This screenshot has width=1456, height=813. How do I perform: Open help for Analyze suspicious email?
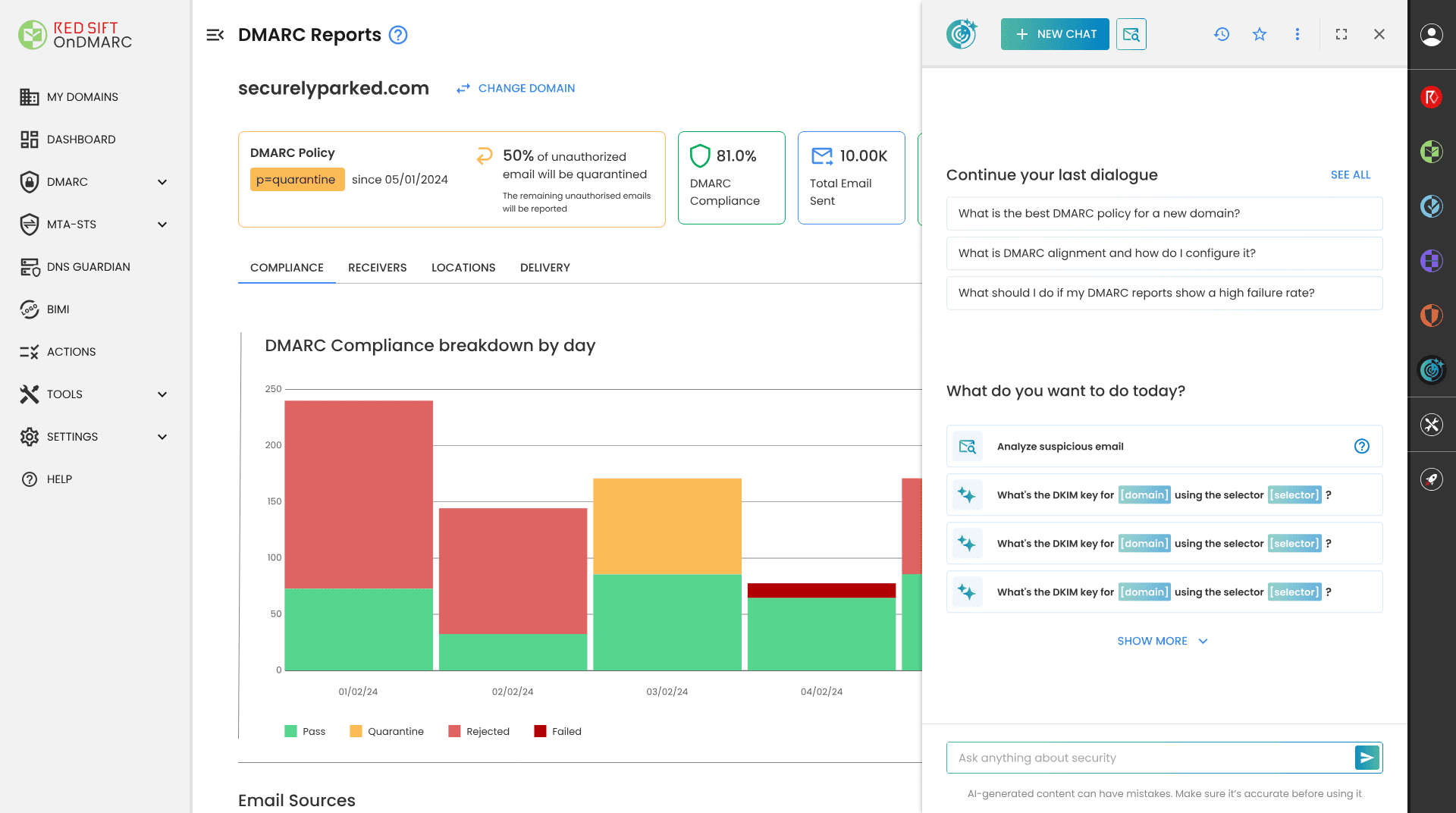(1361, 446)
